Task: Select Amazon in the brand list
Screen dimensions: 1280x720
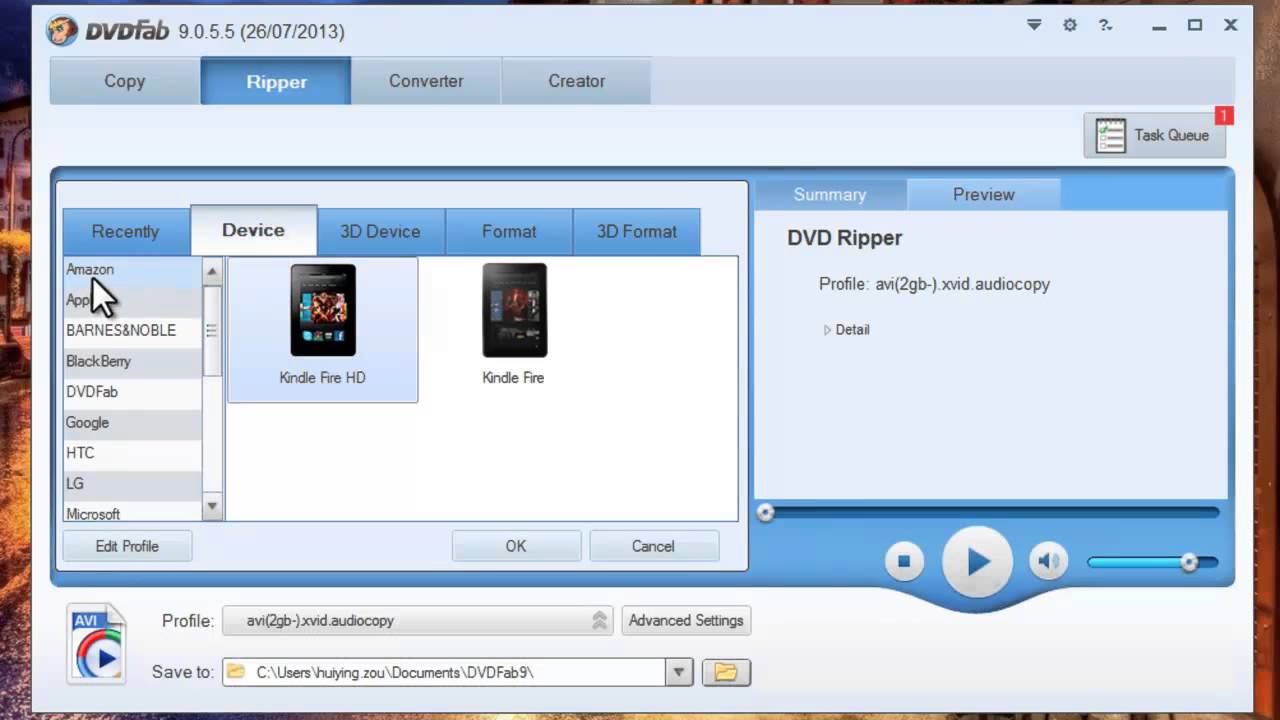Action: point(132,269)
